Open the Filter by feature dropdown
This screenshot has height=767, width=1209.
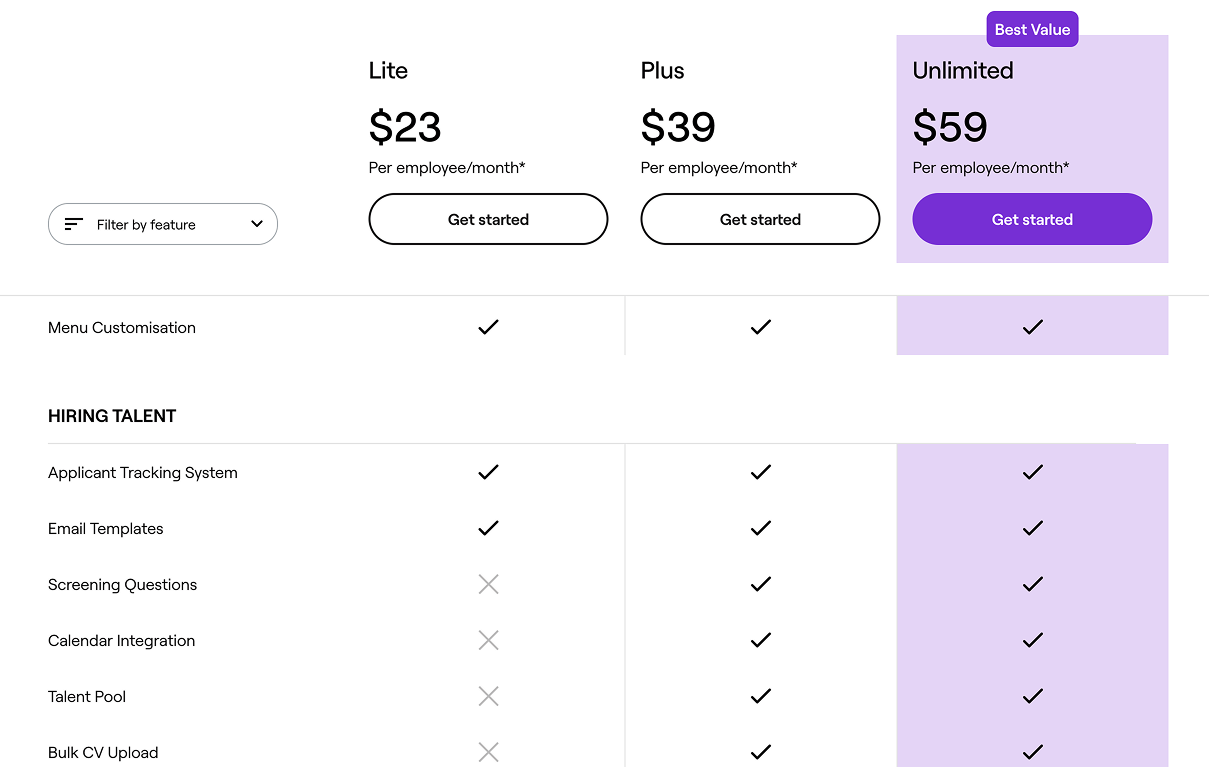coord(163,224)
